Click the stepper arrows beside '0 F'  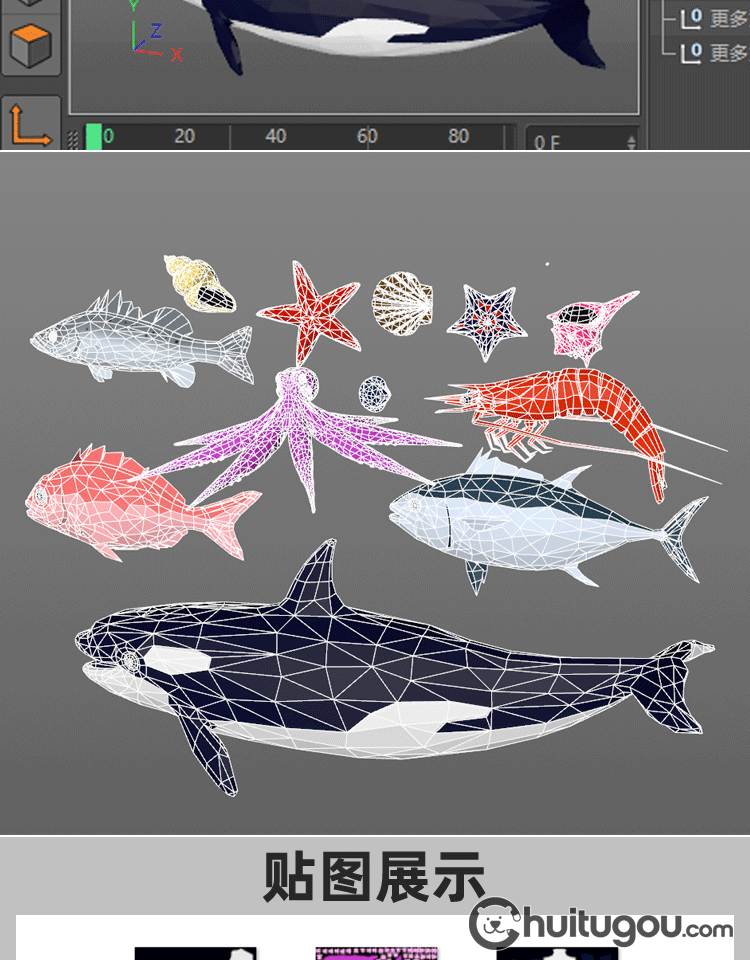point(631,142)
